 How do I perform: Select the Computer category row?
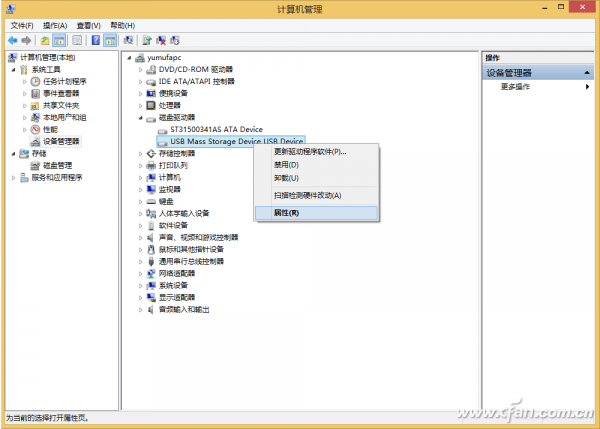click(170, 178)
